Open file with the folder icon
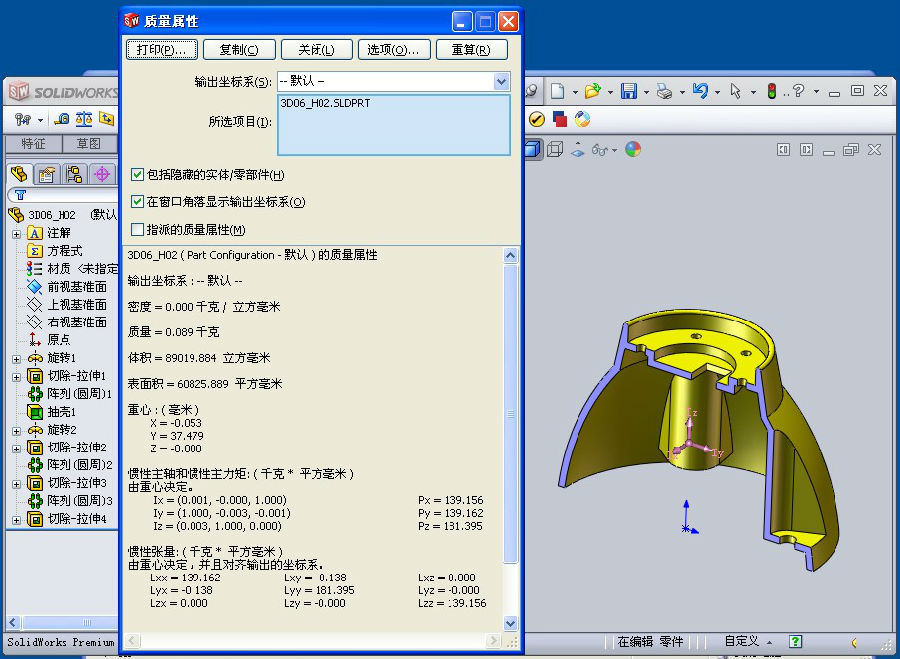 coord(592,91)
